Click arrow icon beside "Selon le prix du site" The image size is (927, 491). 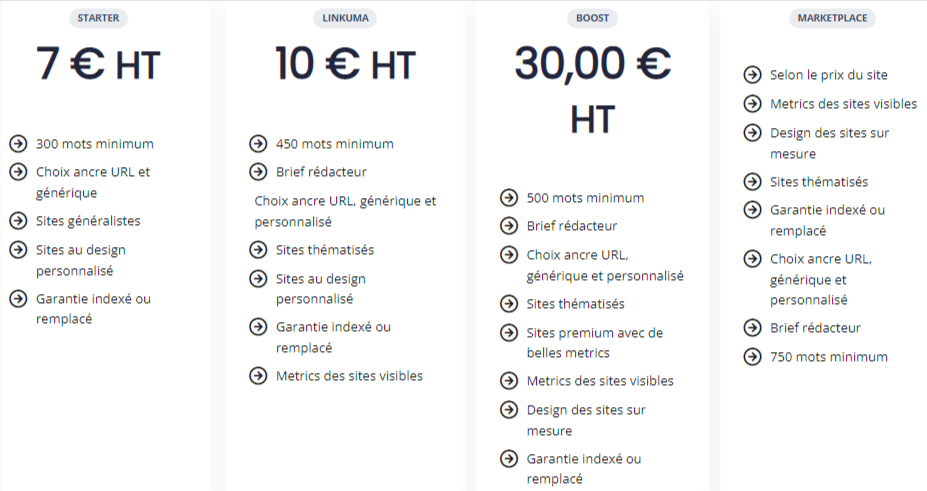click(x=752, y=75)
